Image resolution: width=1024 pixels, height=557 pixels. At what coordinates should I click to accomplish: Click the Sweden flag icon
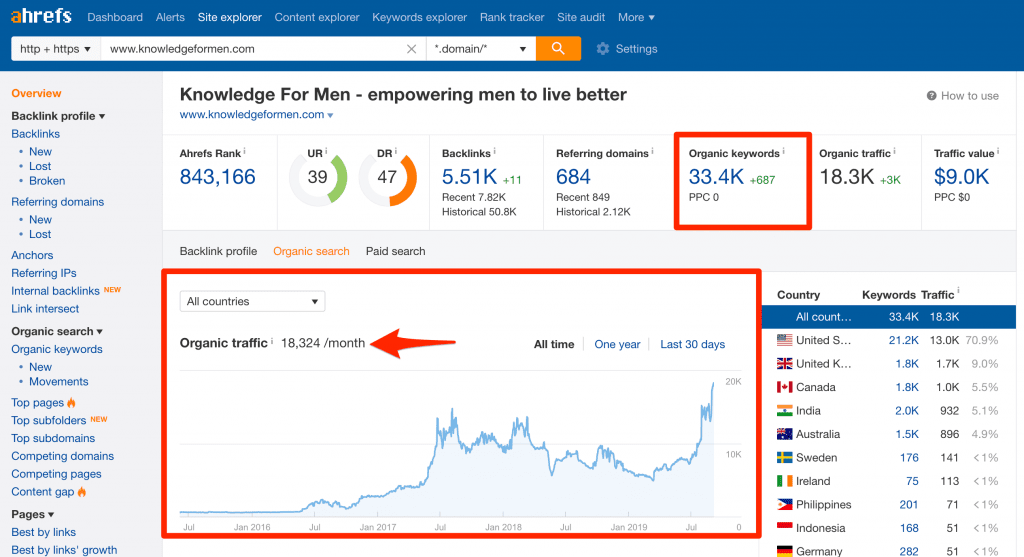[784, 457]
